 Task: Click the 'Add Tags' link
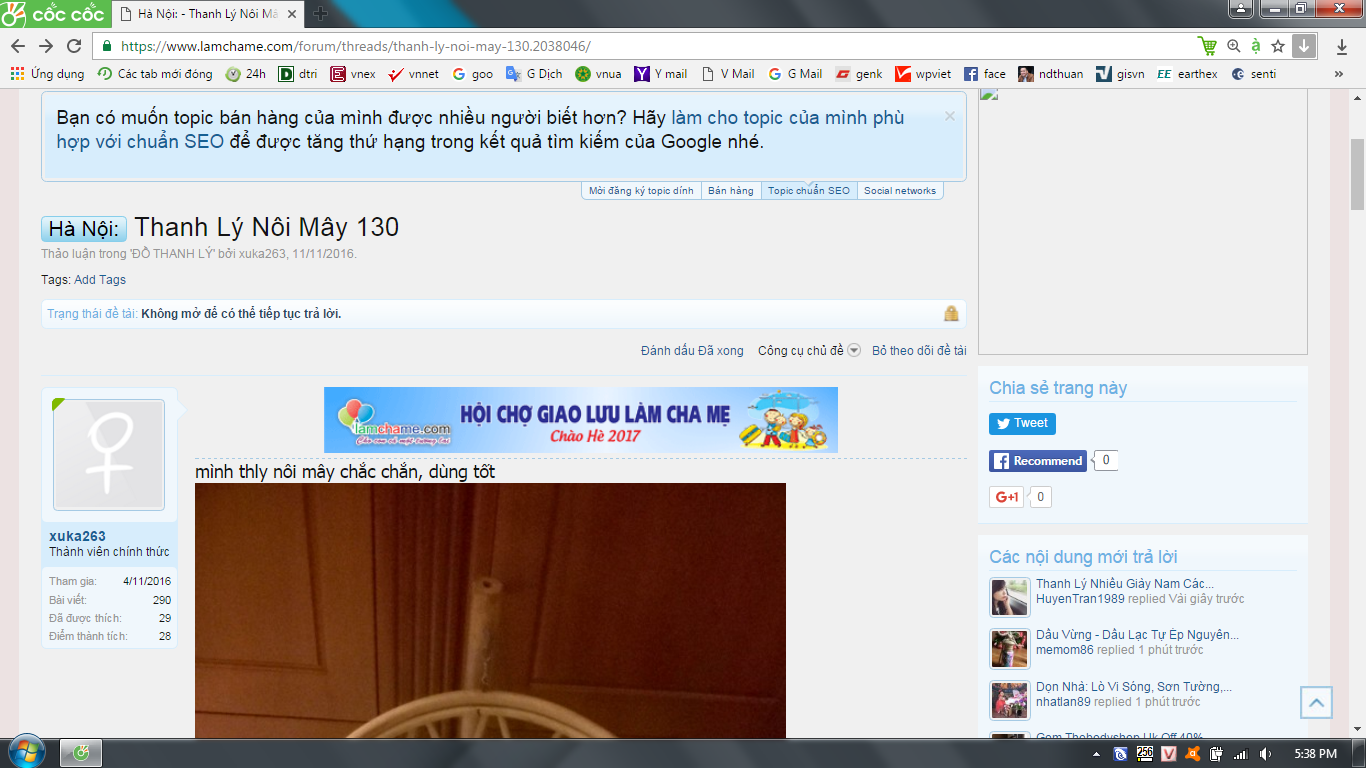click(x=100, y=280)
